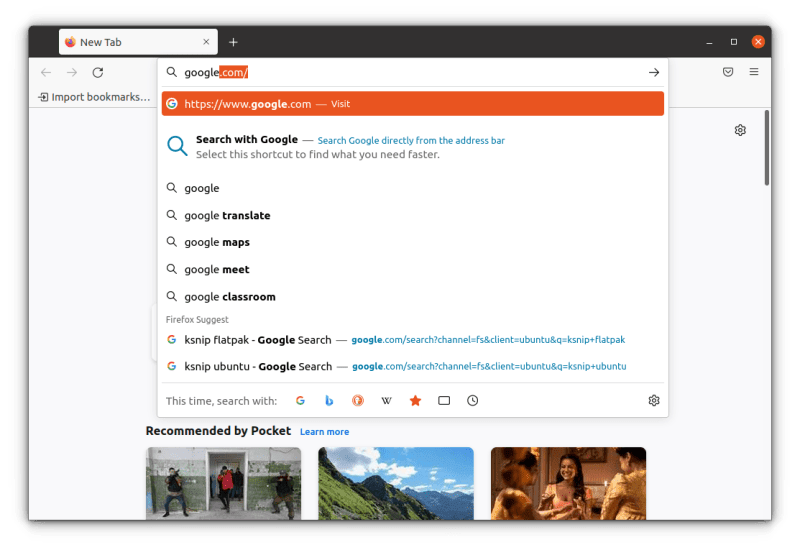Search with Google one-off icon
The width and height of the screenshot is (800, 550).
[x=300, y=401]
